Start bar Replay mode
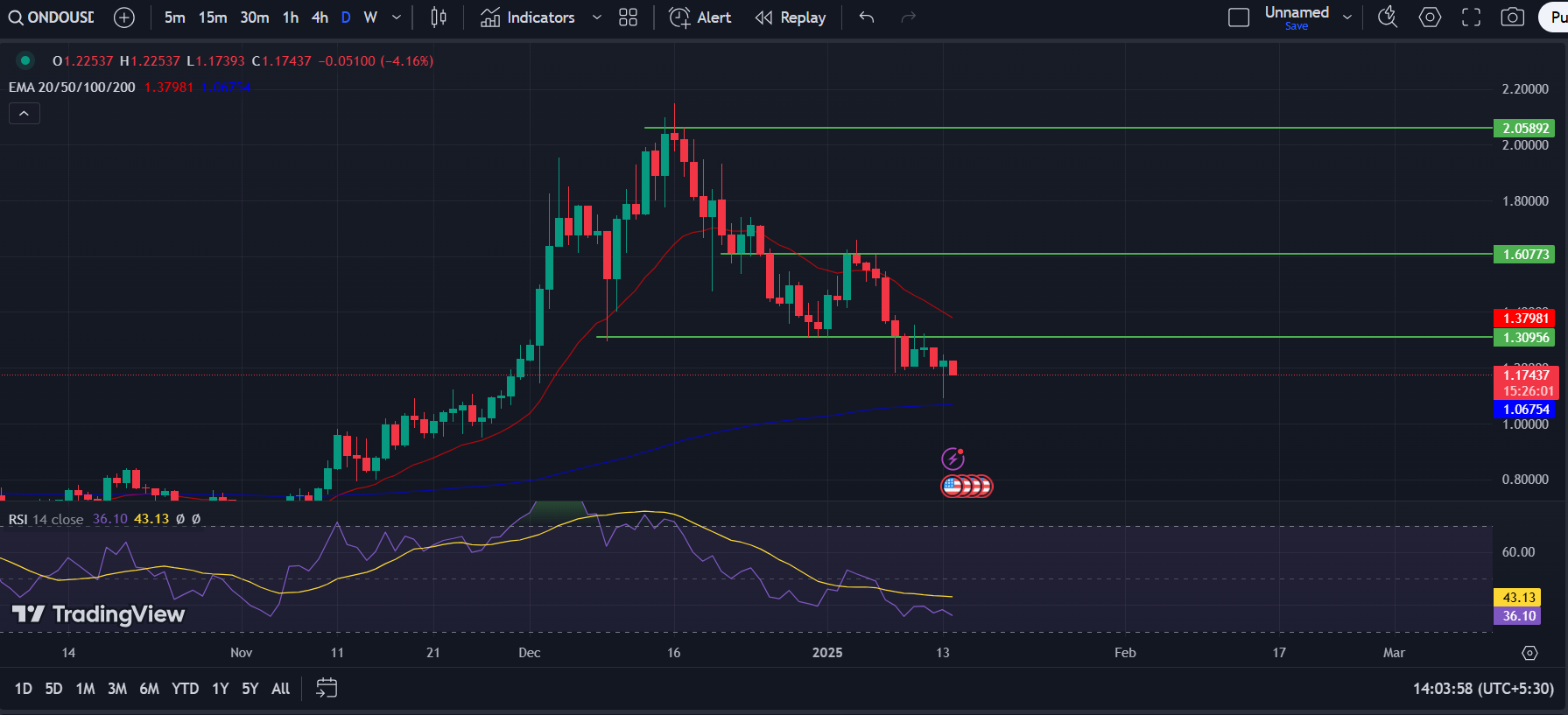 pyautogui.click(x=791, y=18)
